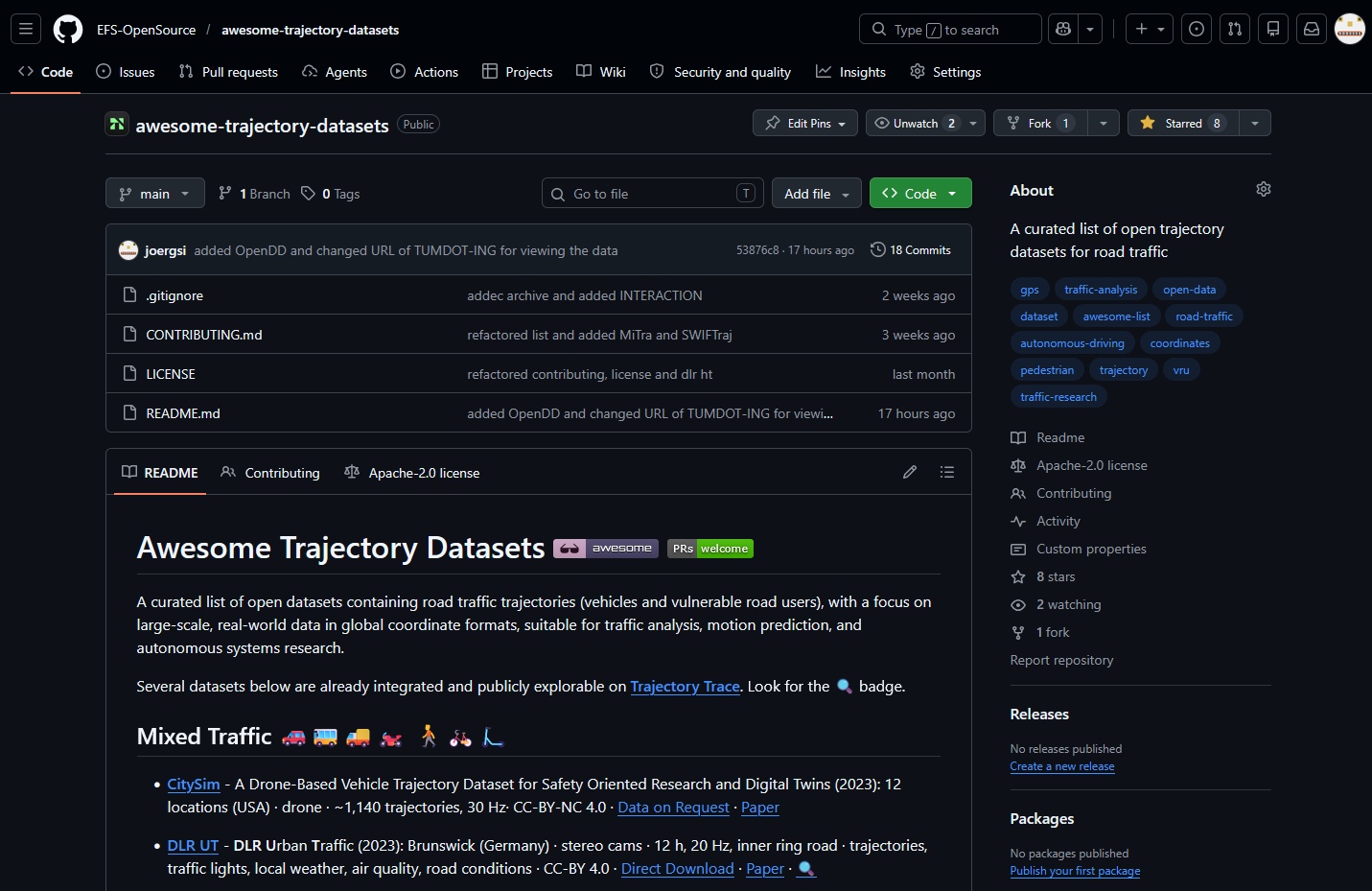Expand the main branch selector
Viewport: 1372px width, 891px height.
pos(155,193)
